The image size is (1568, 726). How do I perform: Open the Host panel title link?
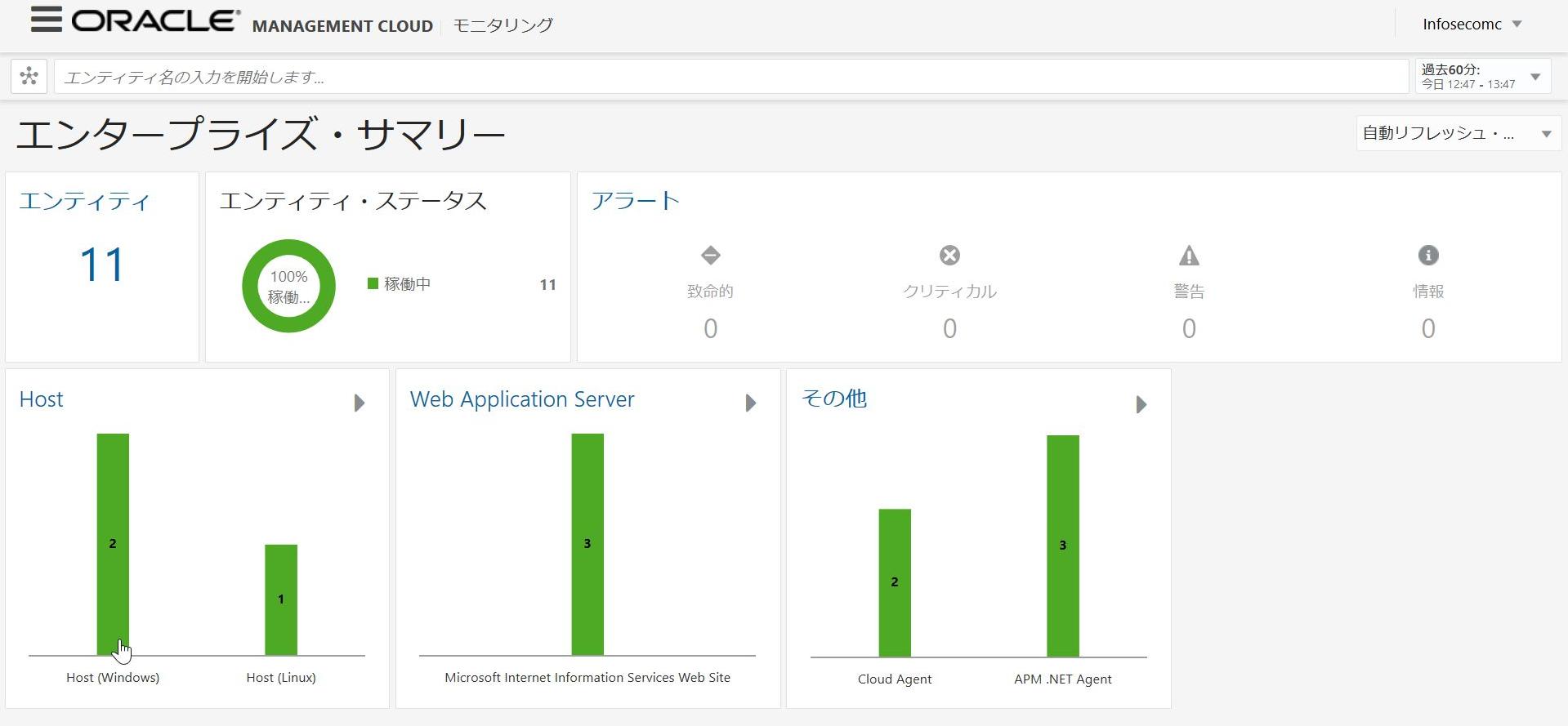pos(41,399)
